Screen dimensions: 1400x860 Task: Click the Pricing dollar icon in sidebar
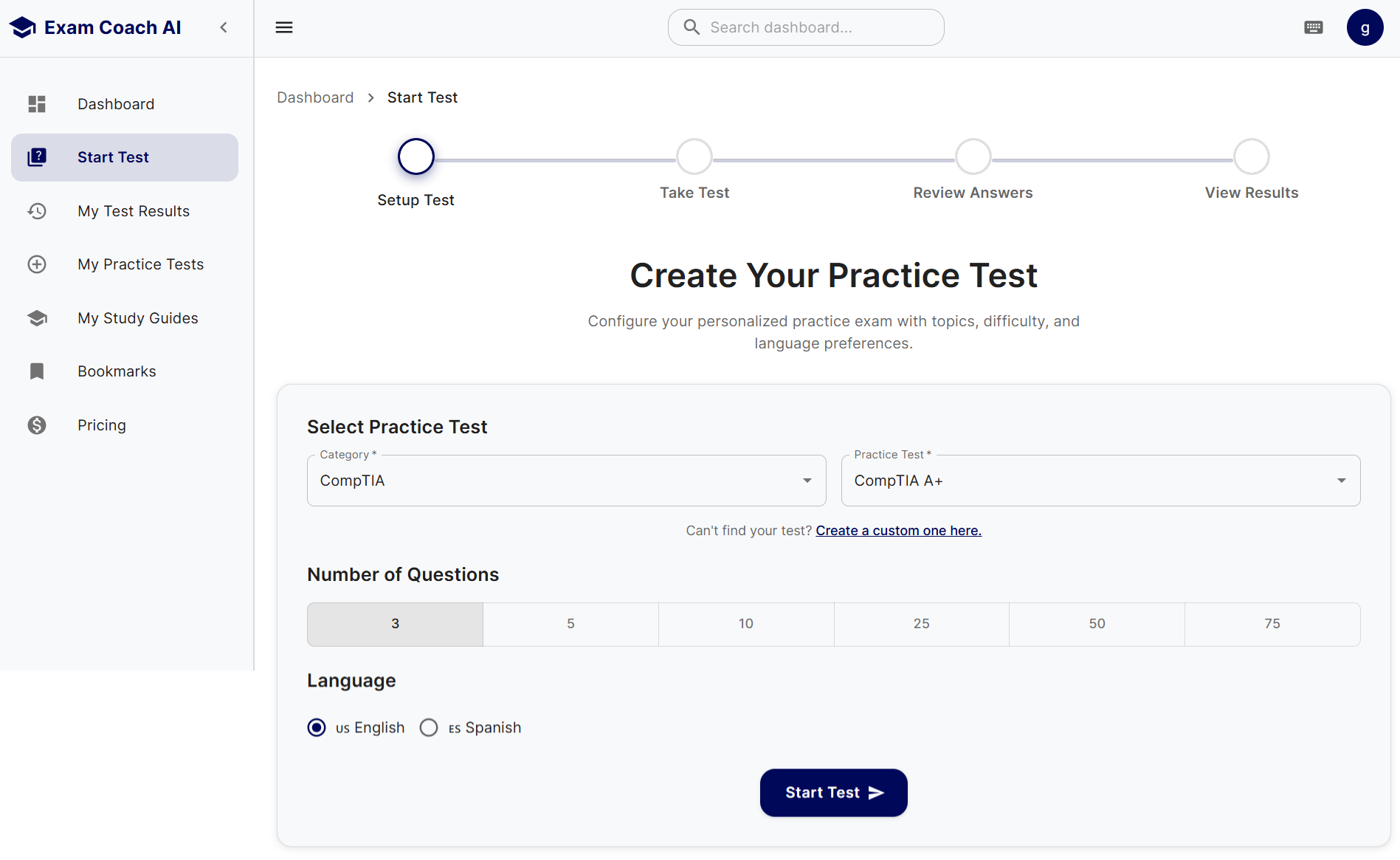tap(37, 425)
